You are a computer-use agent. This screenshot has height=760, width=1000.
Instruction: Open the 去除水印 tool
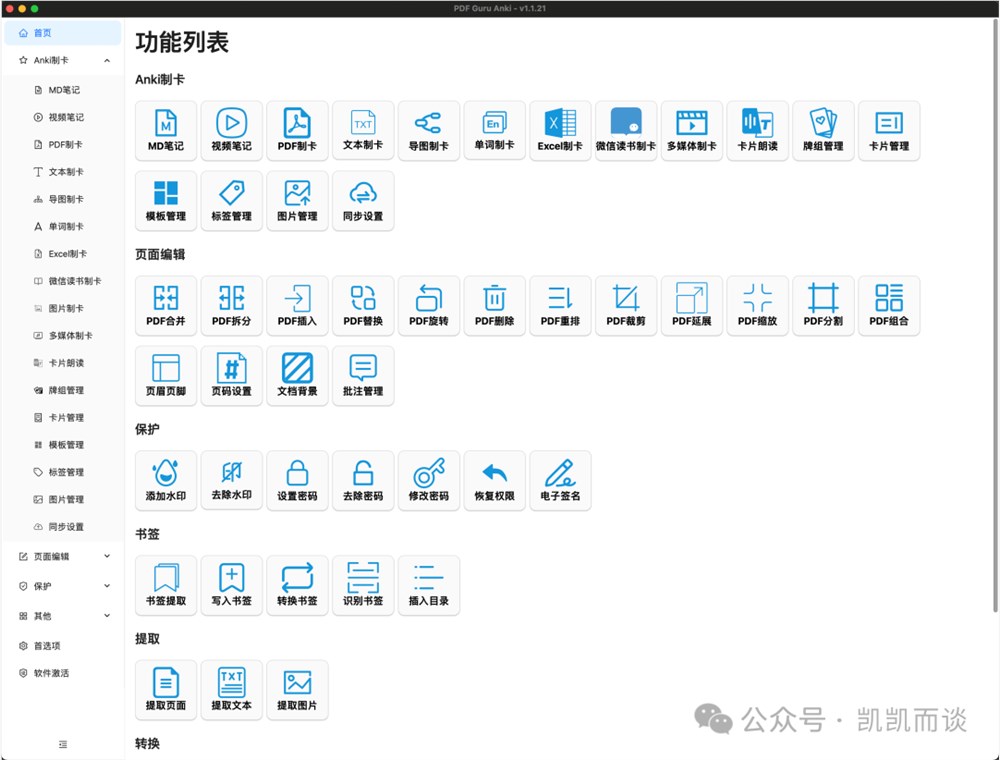pyautogui.click(x=232, y=481)
